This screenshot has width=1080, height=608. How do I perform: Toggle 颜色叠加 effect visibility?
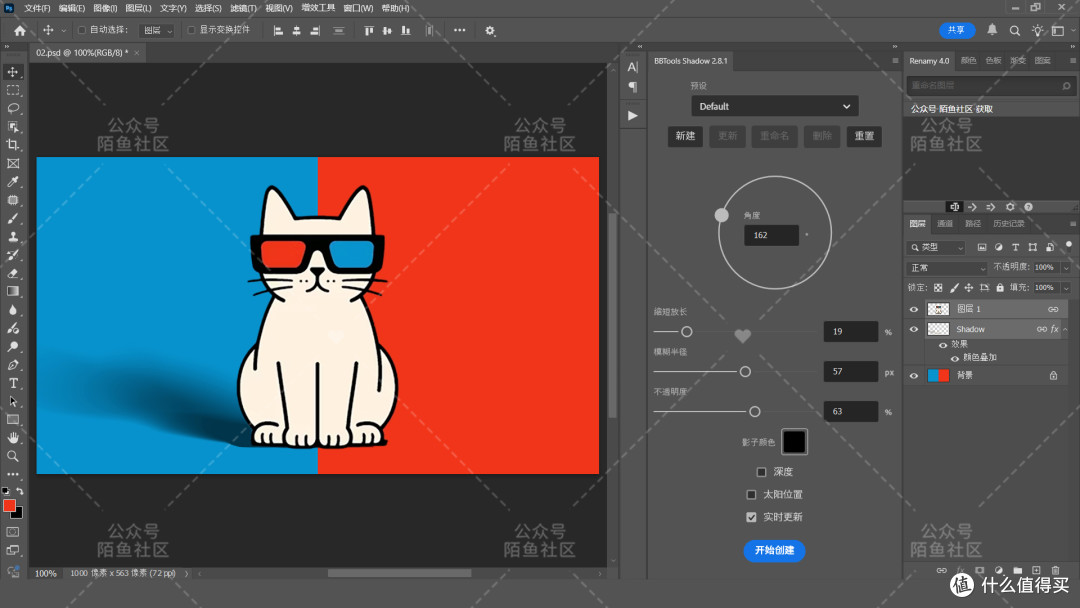[955, 358]
